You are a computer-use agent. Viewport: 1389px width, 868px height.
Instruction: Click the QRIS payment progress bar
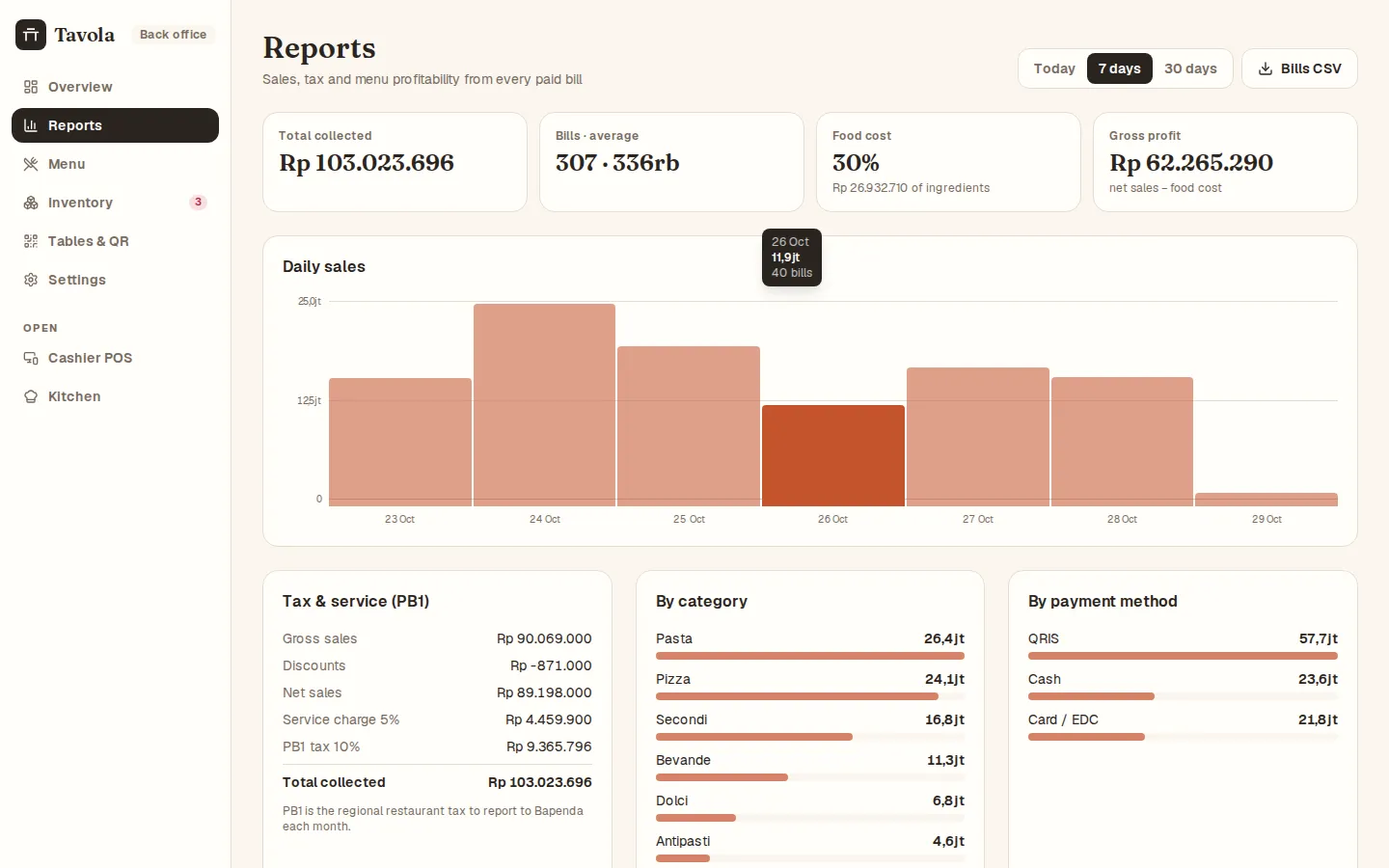click(1183, 656)
